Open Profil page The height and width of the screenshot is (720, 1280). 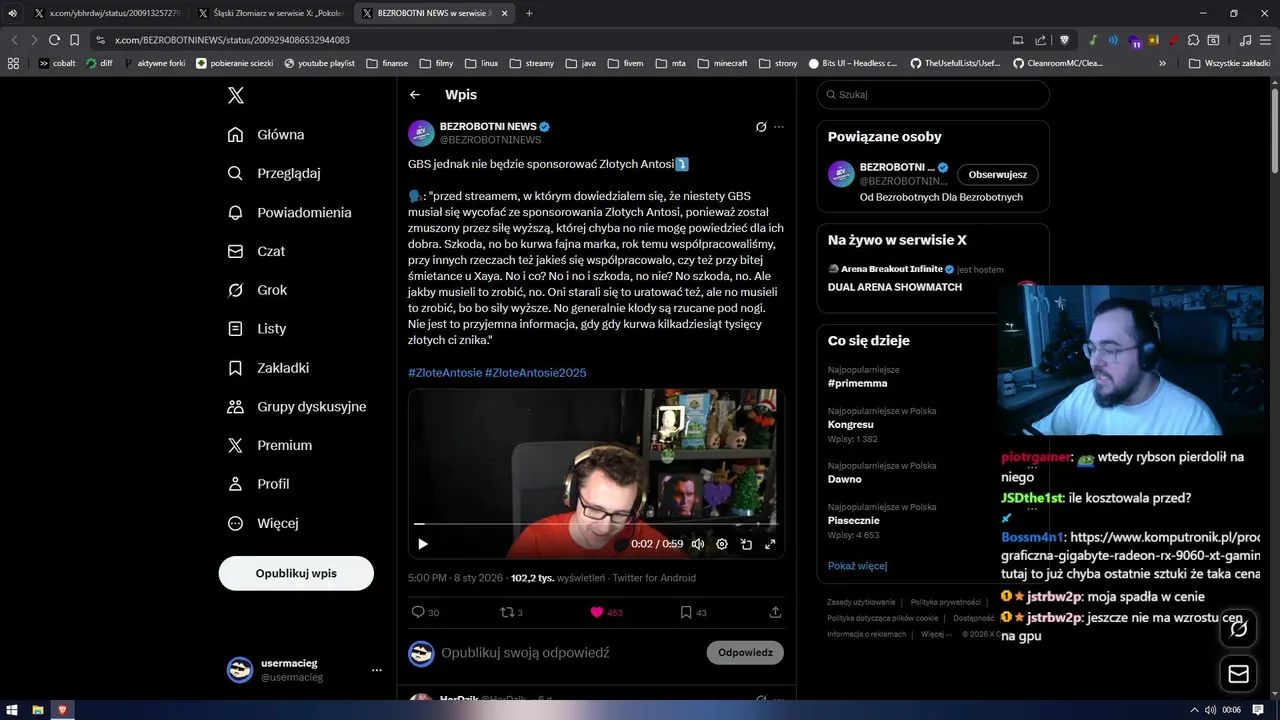(259, 484)
